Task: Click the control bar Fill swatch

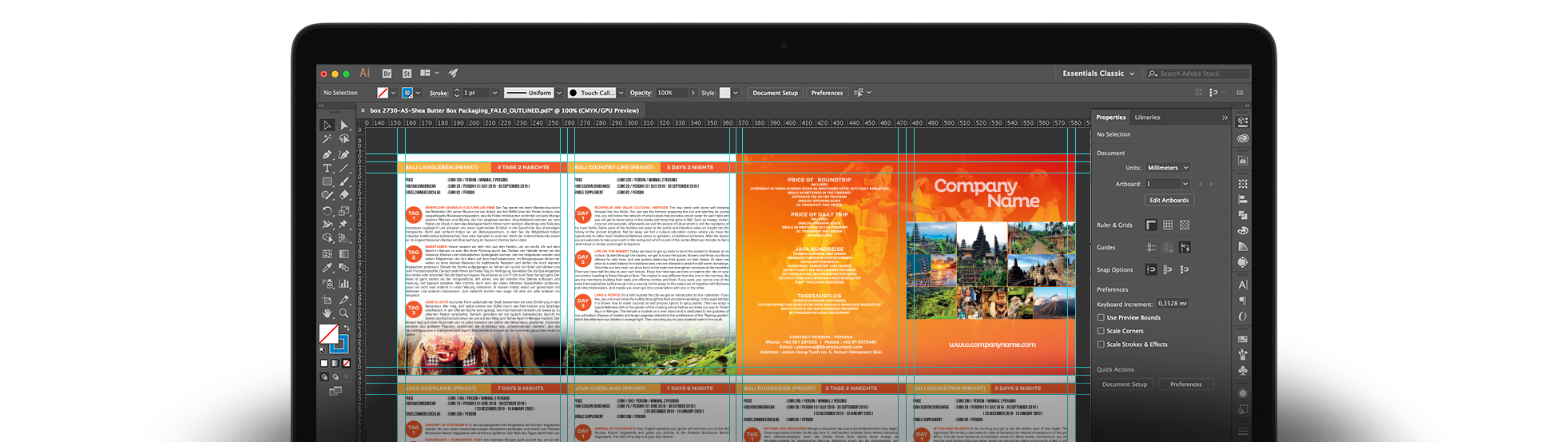Action: 383,93
